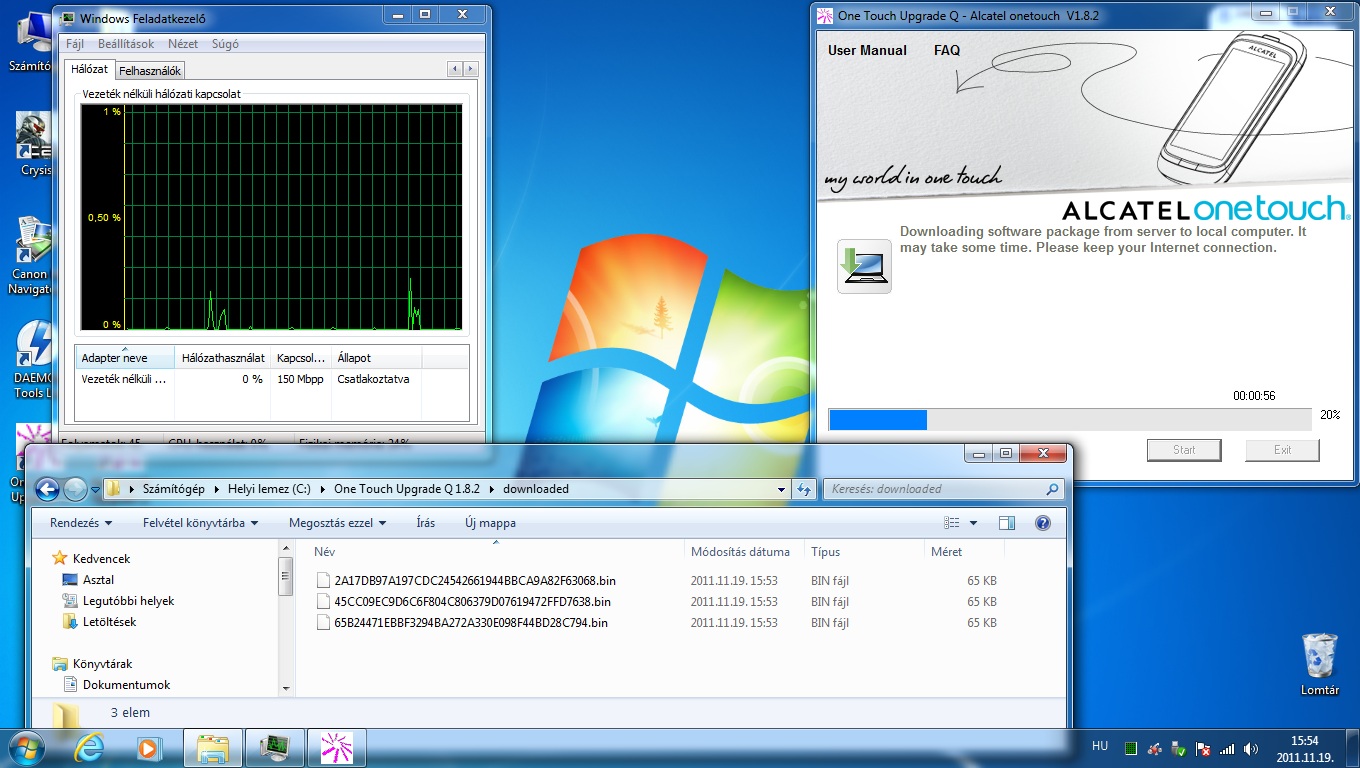
Task: Click the navigation pane scrollbar down arrow
Action: click(286, 688)
